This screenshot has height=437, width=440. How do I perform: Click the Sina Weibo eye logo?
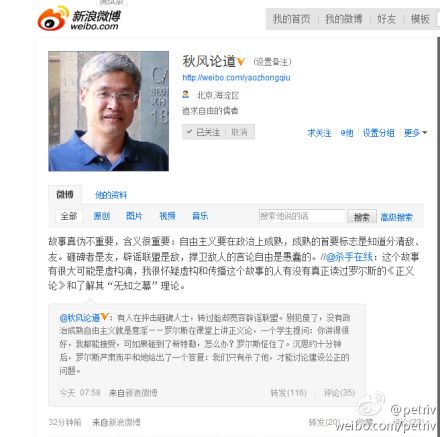[x=52, y=19]
